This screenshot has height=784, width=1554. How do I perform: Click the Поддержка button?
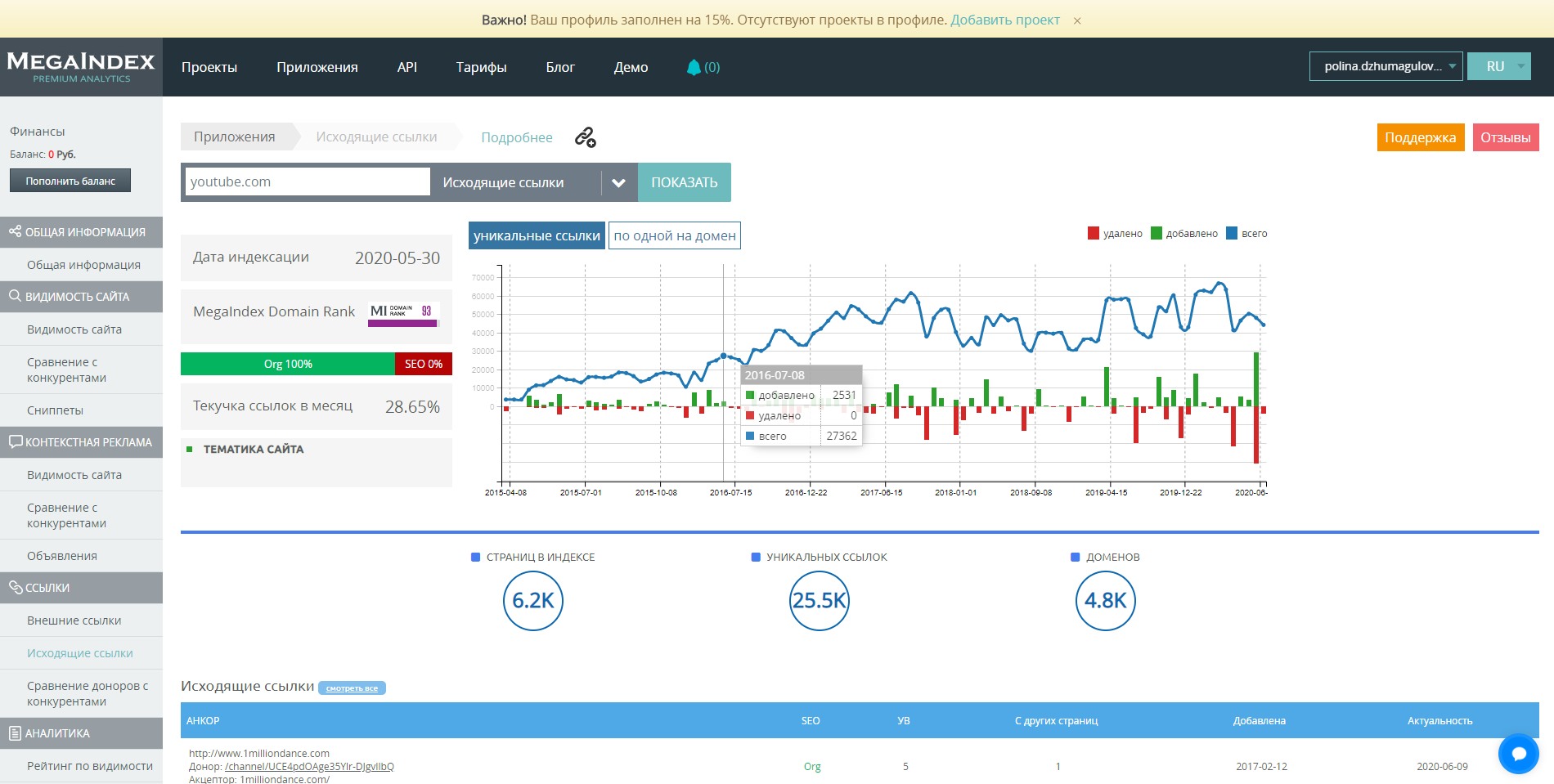[x=1421, y=137]
